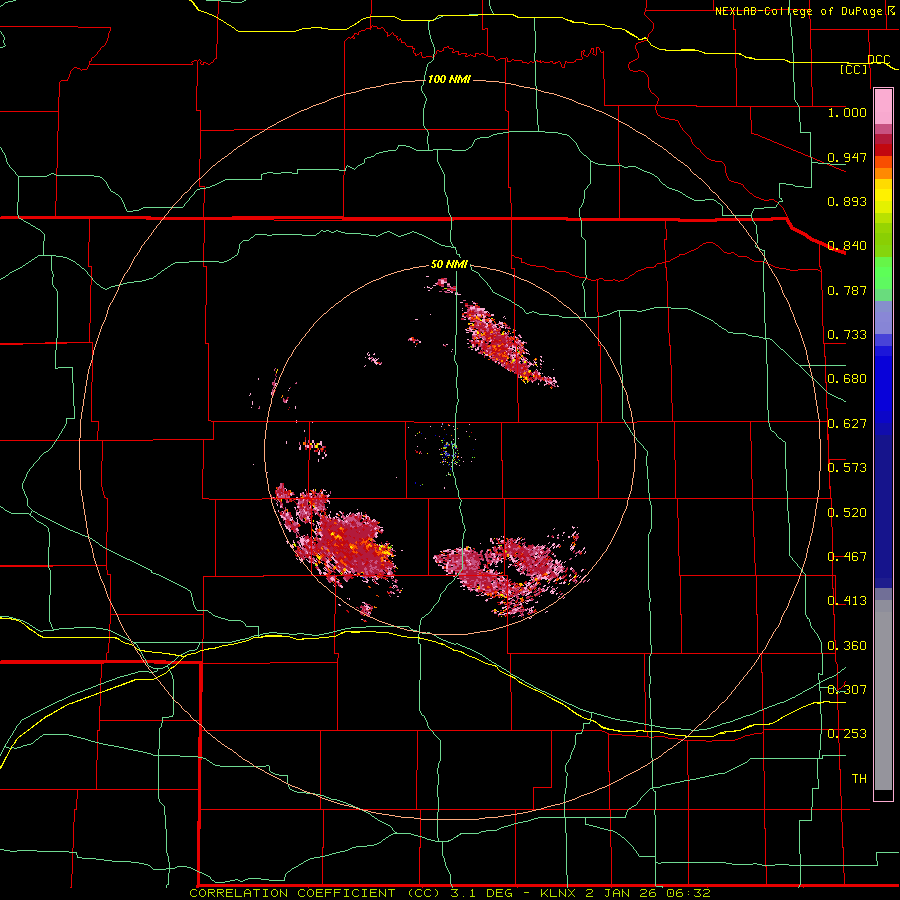Click the 0.413 scale value
This screenshot has height=900, width=900.
point(847,601)
